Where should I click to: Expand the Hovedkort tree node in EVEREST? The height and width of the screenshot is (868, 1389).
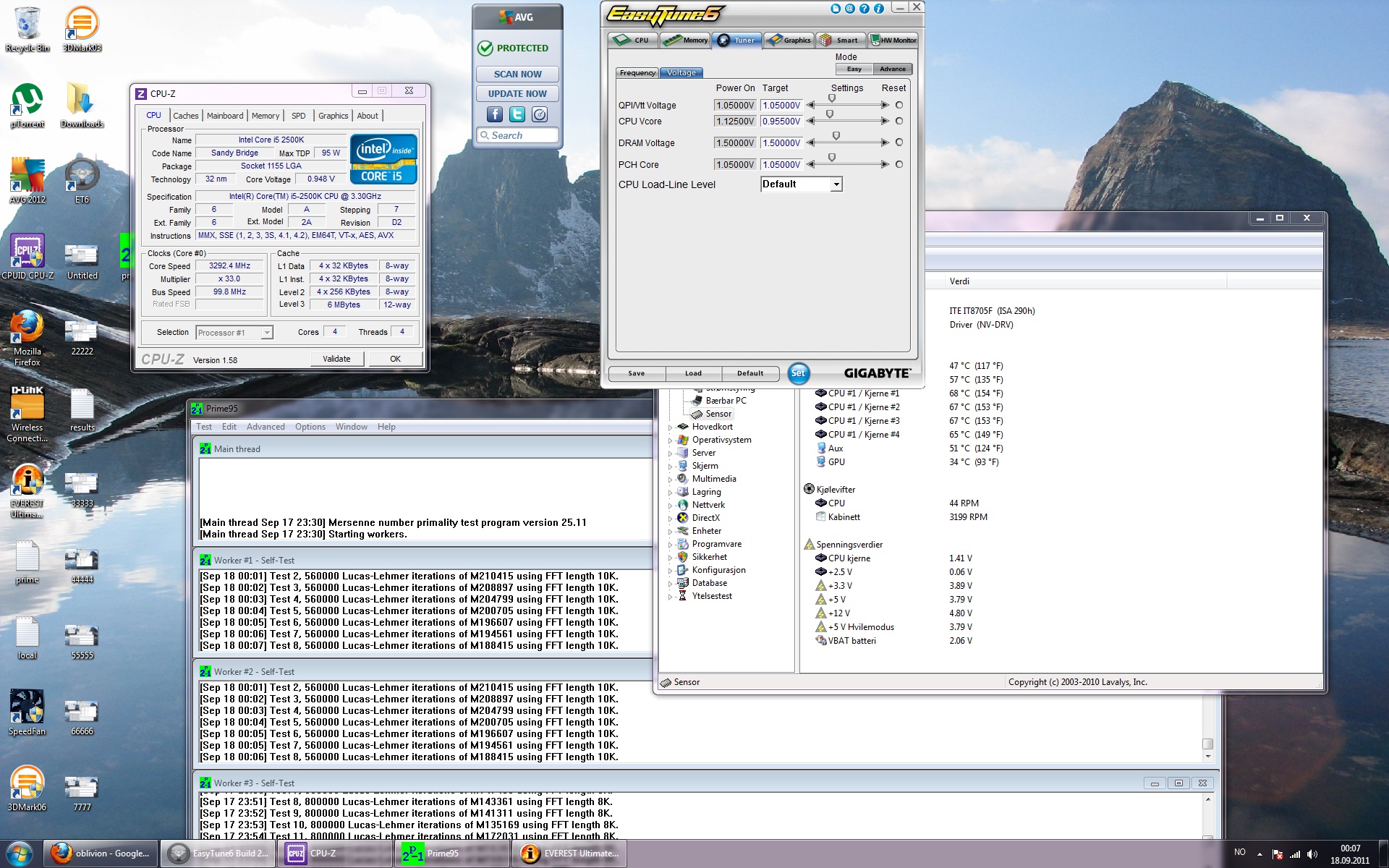[x=670, y=427]
